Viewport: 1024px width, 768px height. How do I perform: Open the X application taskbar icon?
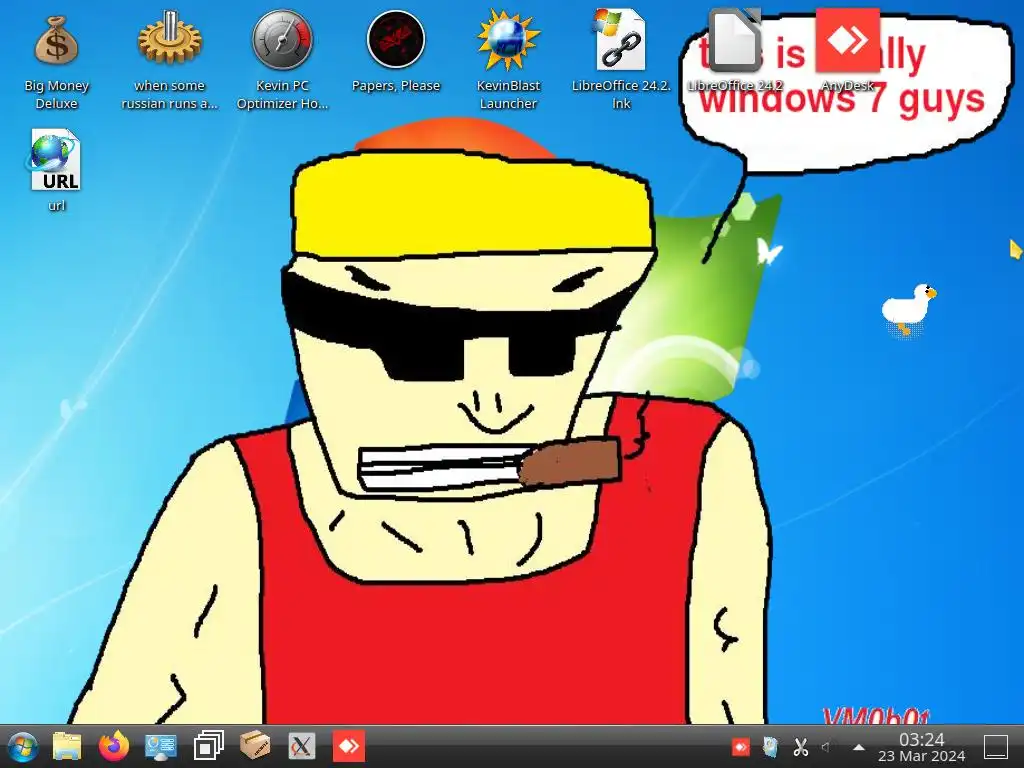click(302, 746)
